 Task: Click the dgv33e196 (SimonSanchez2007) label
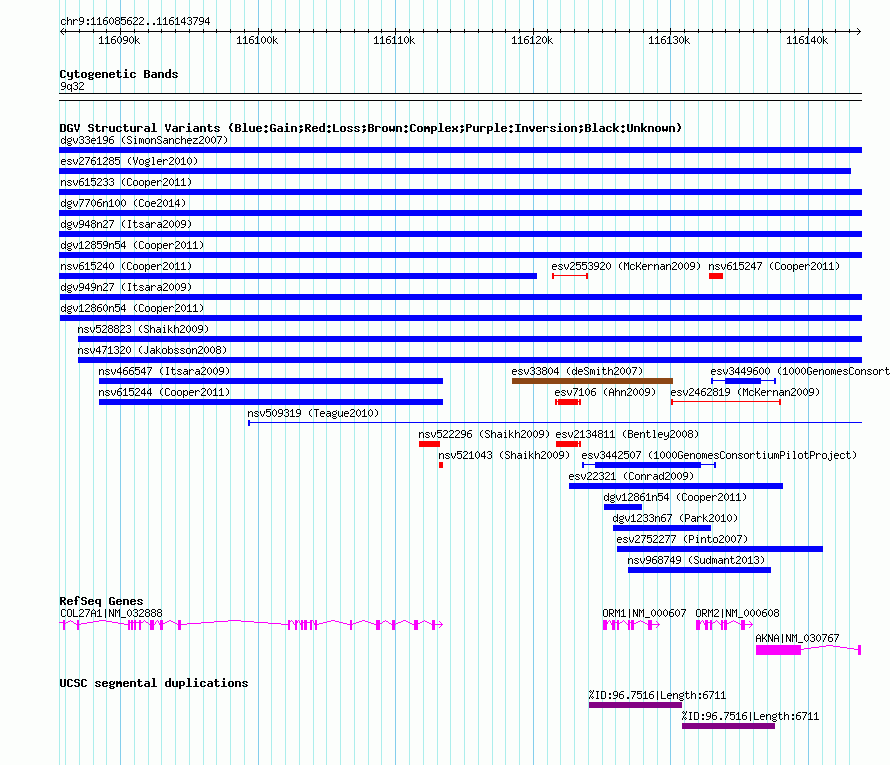144,140
